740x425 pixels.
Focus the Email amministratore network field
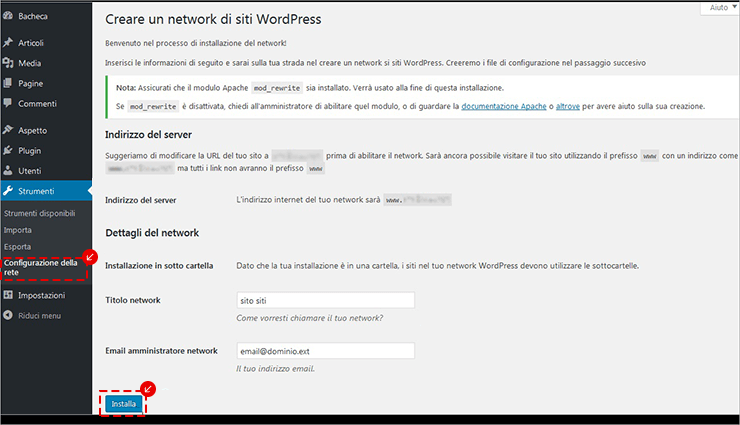pyautogui.click(x=325, y=351)
